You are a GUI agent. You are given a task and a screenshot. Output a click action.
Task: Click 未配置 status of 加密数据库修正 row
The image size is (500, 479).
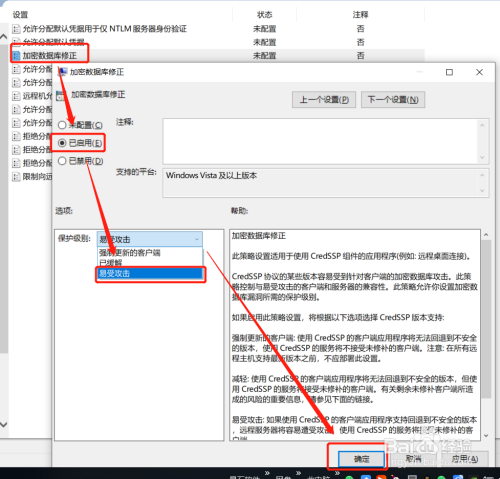(265, 56)
